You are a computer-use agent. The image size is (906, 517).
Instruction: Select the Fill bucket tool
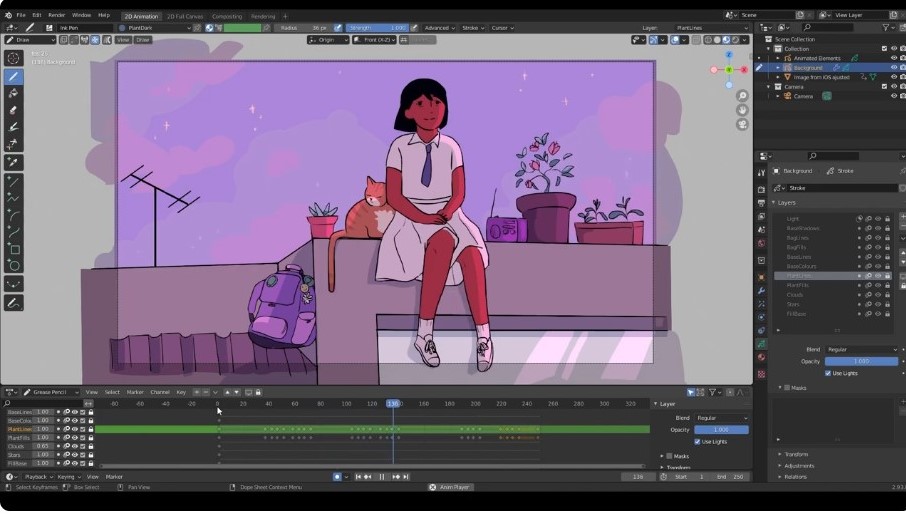pos(14,93)
